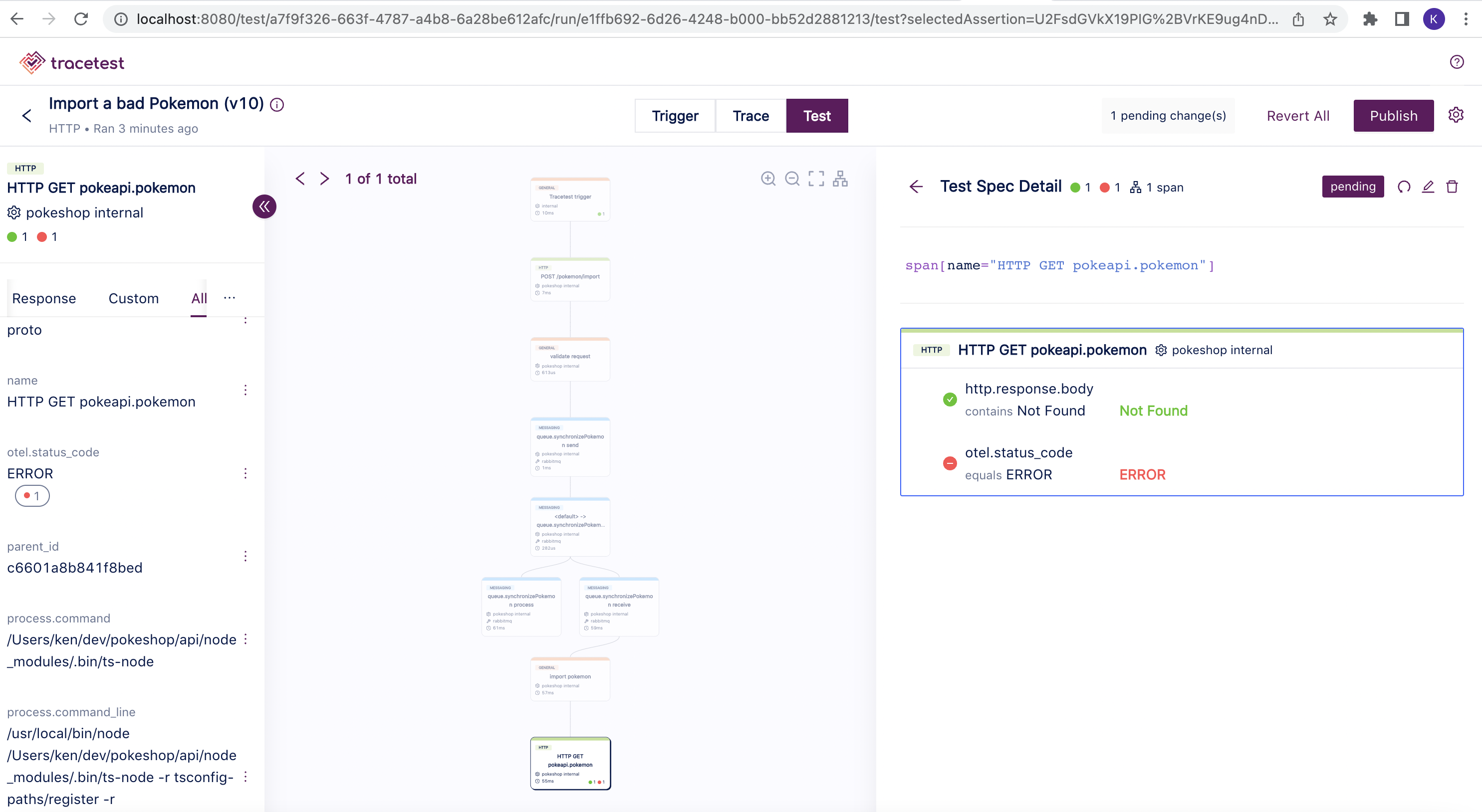This screenshot has width=1482, height=812.
Task: Open the help question mark
Action: (1457, 61)
